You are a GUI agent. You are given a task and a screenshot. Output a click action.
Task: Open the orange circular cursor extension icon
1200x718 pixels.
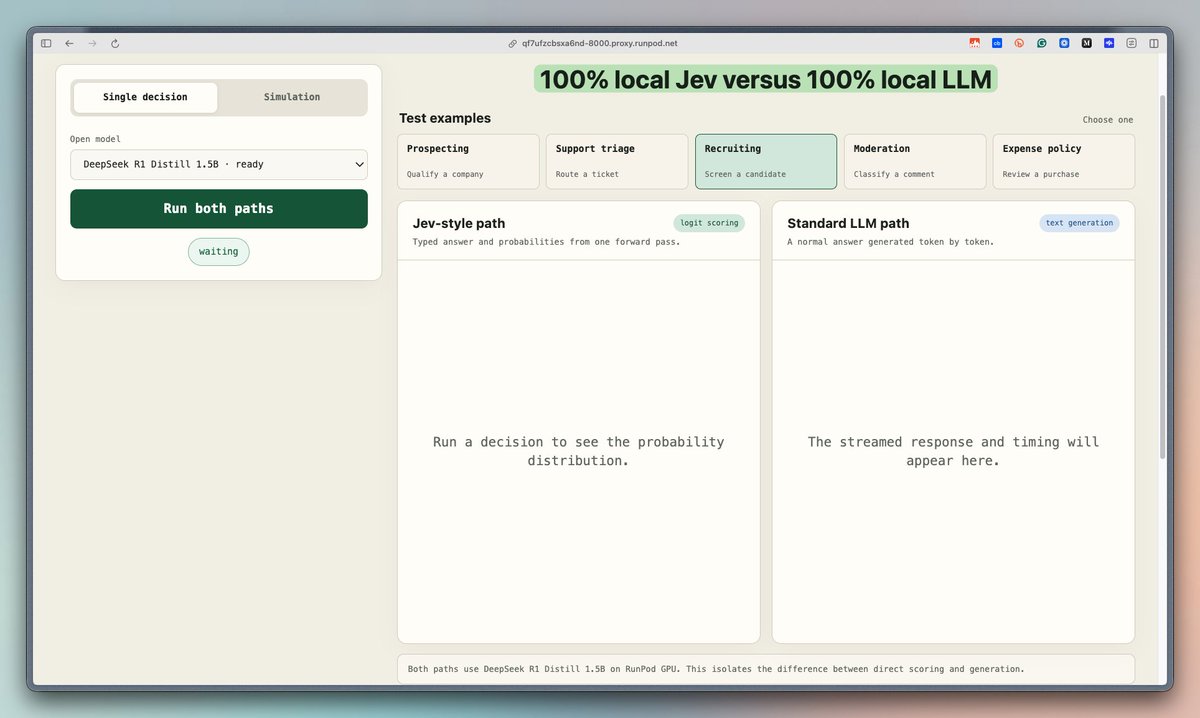(x=1020, y=44)
